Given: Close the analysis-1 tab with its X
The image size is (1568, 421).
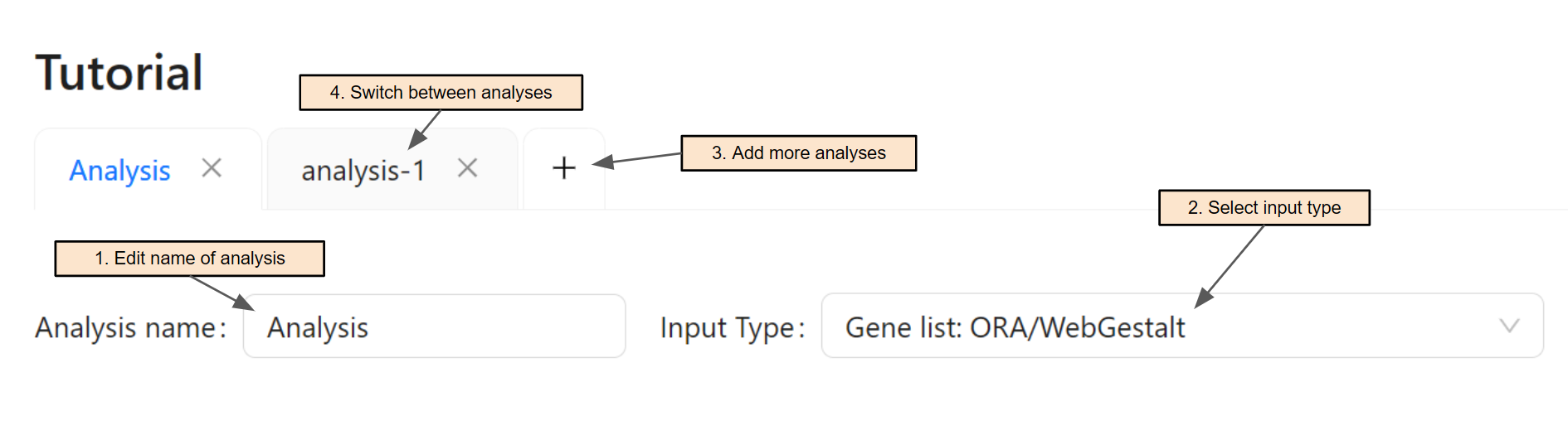Looking at the screenshot, I should tap(468, 168).
